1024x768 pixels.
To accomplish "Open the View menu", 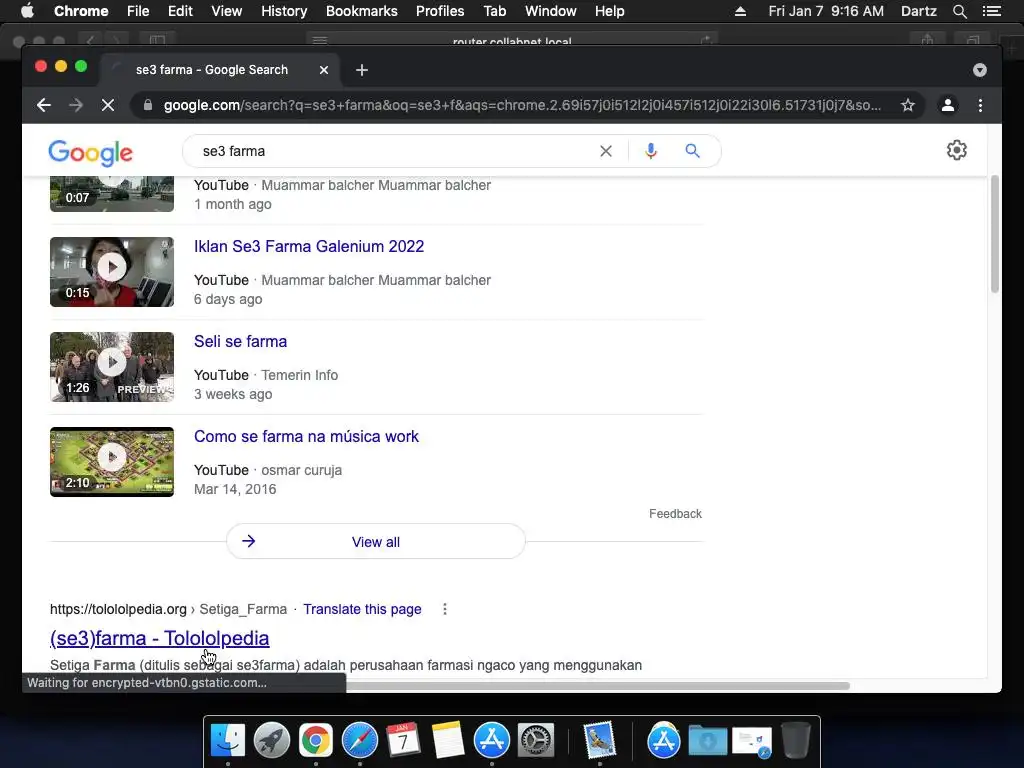I will click(227, 11).
